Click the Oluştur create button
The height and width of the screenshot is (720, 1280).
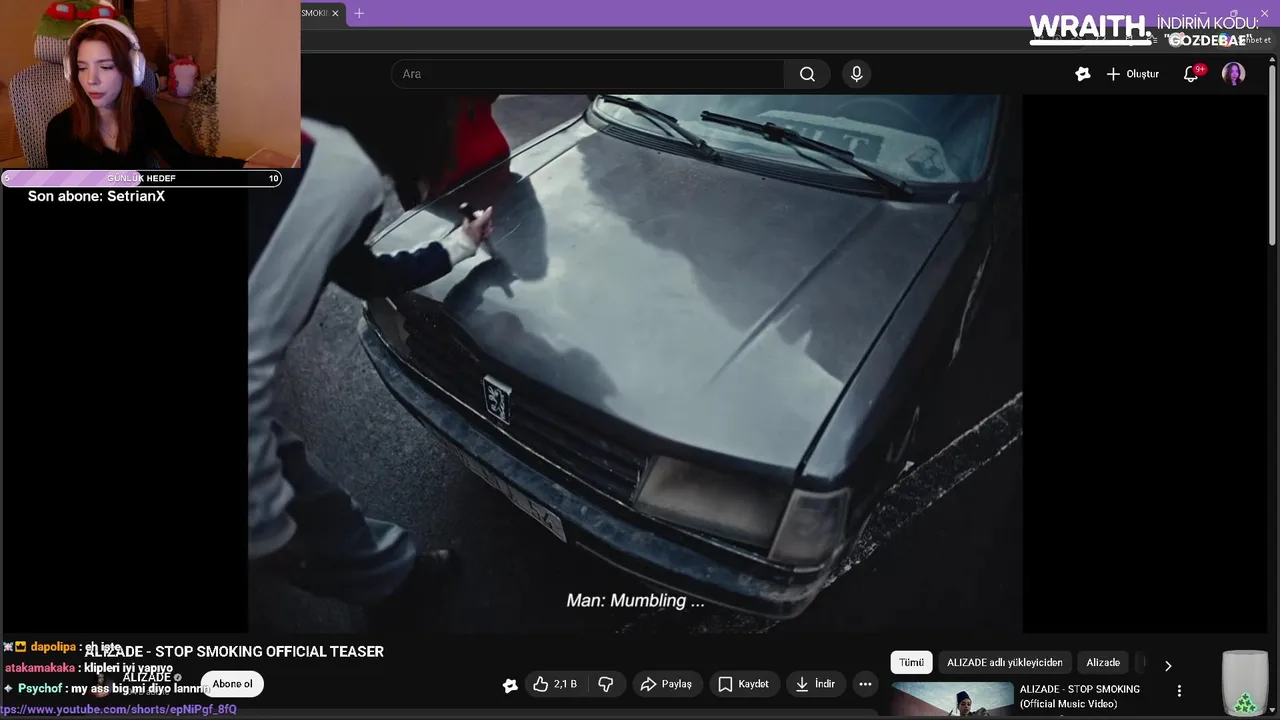tap(1132, 74)
